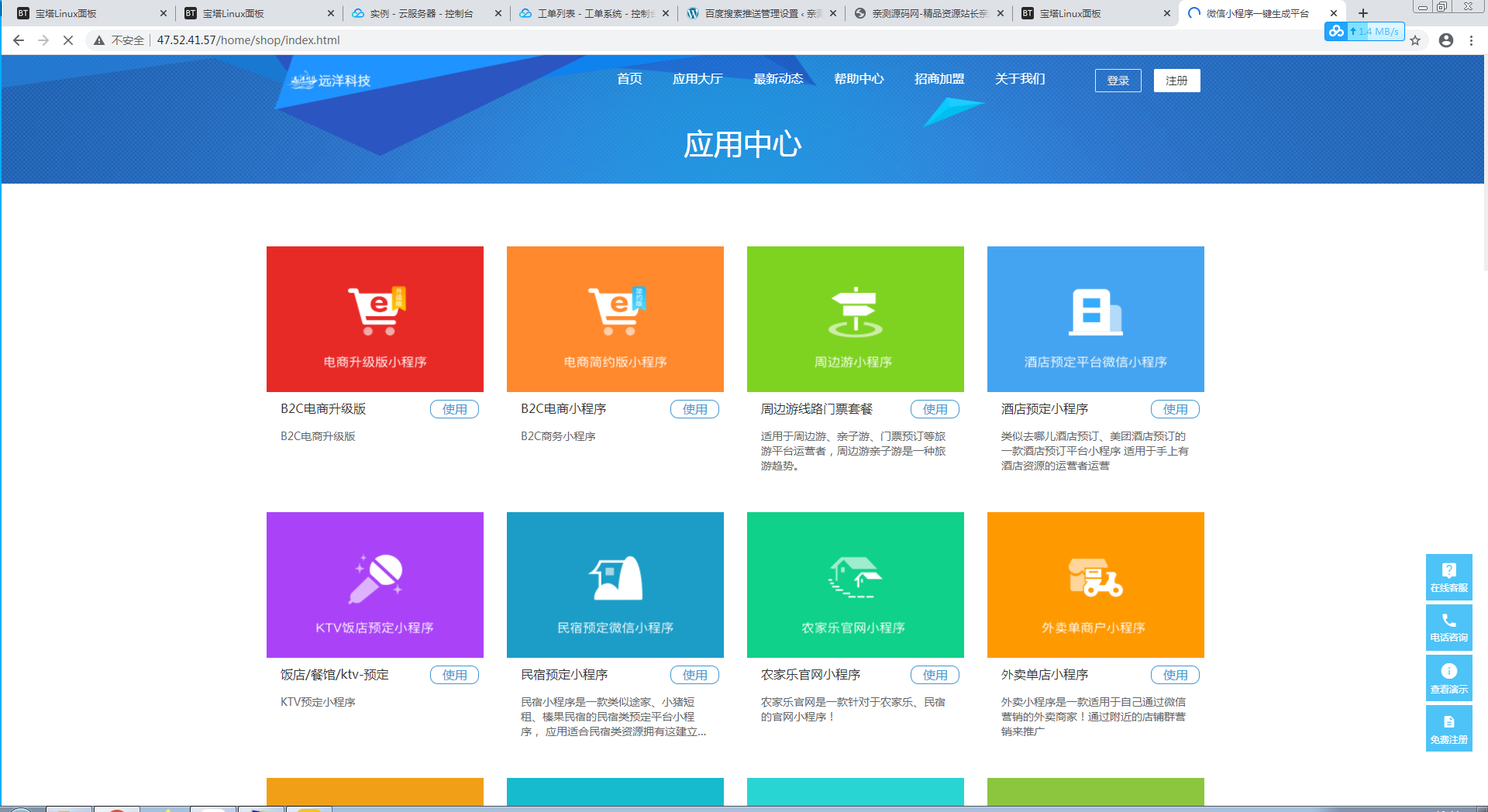Open the Chrome three-dot menu
Viewport: 1488px width, 812px height.
(1471, 40)
